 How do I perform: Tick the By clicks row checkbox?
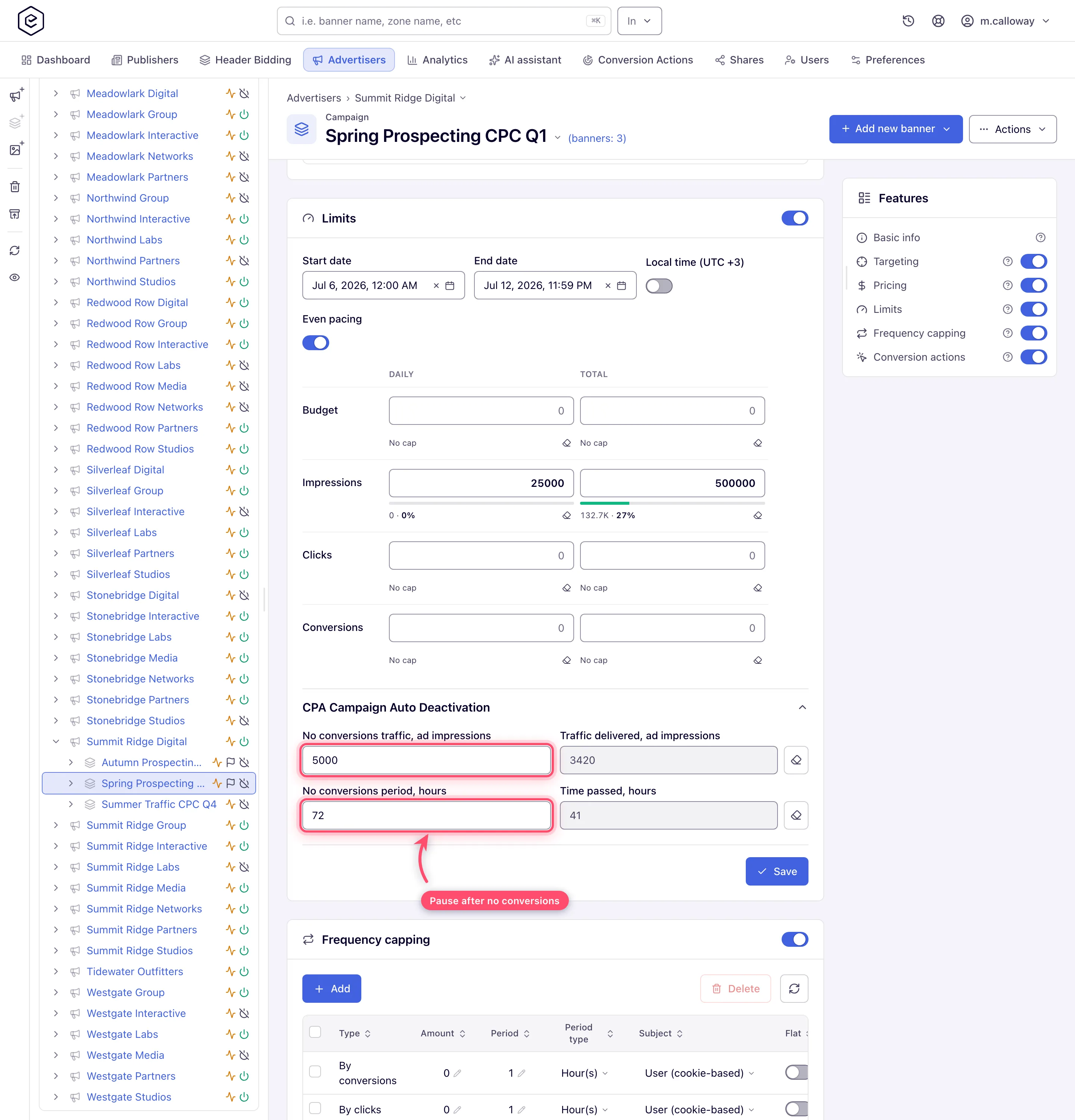pyautogui.click(x=315, y=1108)
